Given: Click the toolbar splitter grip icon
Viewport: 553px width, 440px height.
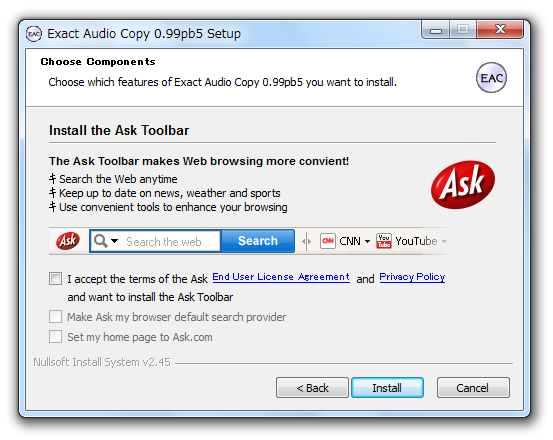Looking at the screenshot, I should pos(306,241).
